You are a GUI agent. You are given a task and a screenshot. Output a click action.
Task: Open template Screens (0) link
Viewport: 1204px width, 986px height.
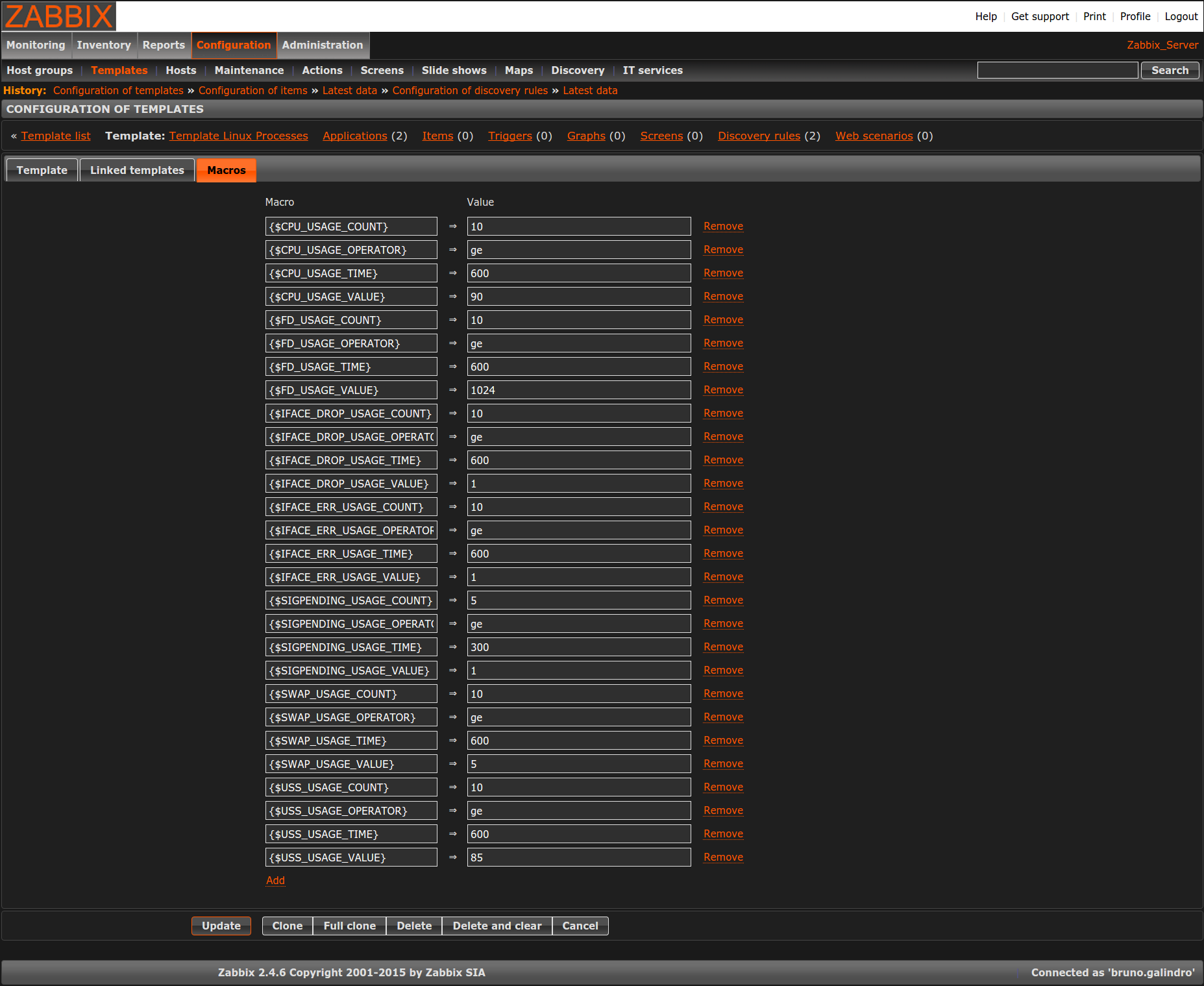click(x=661, y=136)
